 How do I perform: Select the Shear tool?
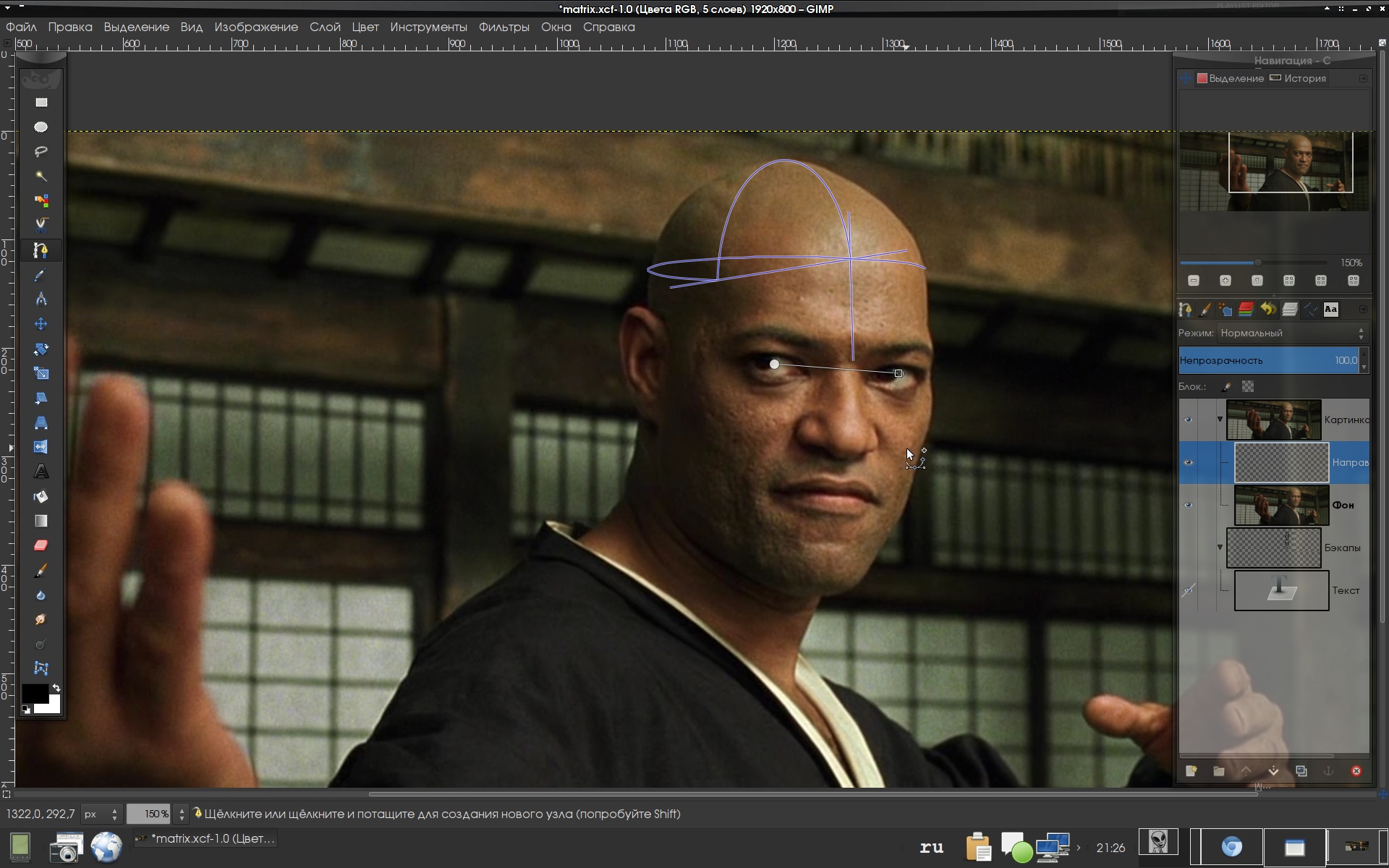[41, 398]
